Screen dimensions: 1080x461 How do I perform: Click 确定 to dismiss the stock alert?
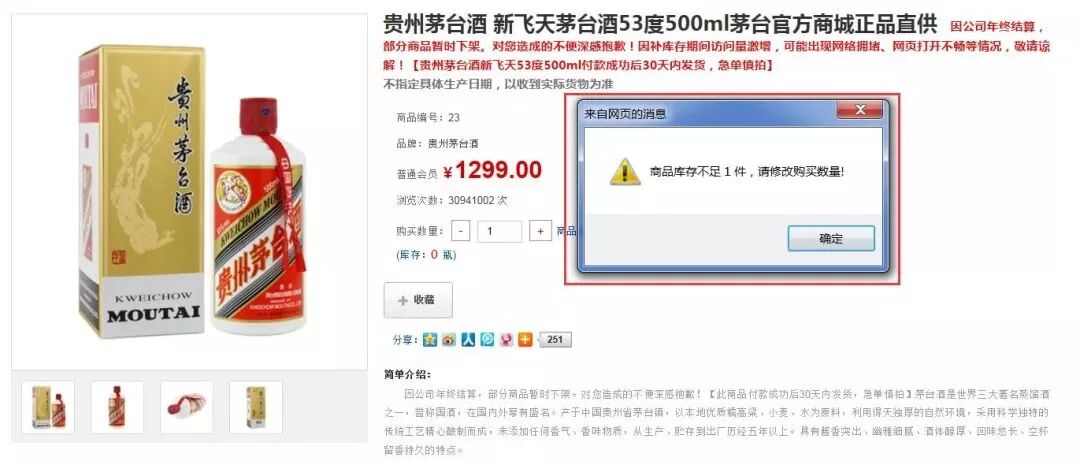(x=831, y=238)
